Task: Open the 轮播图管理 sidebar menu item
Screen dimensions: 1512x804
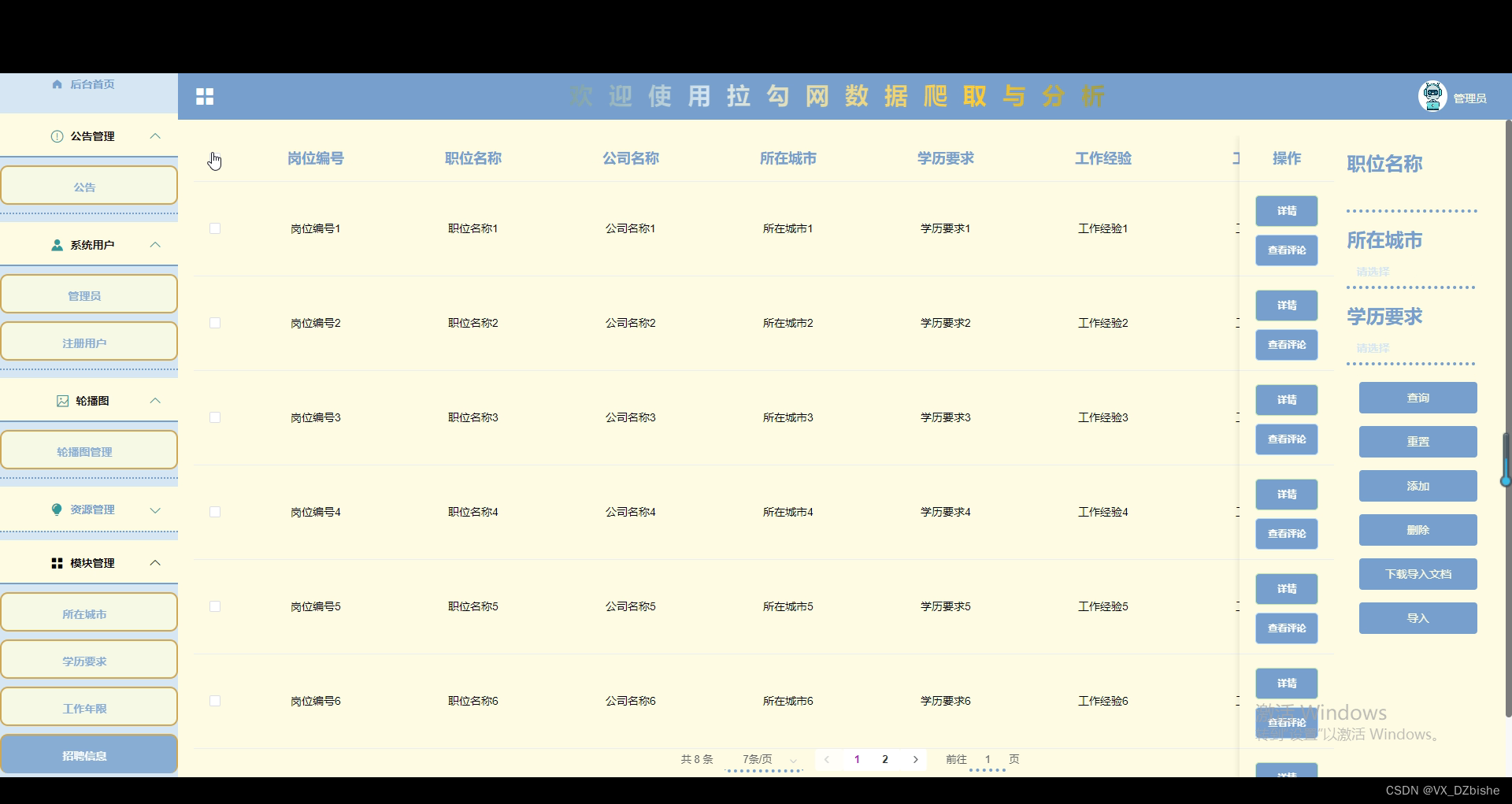Action: pos(89,451)
